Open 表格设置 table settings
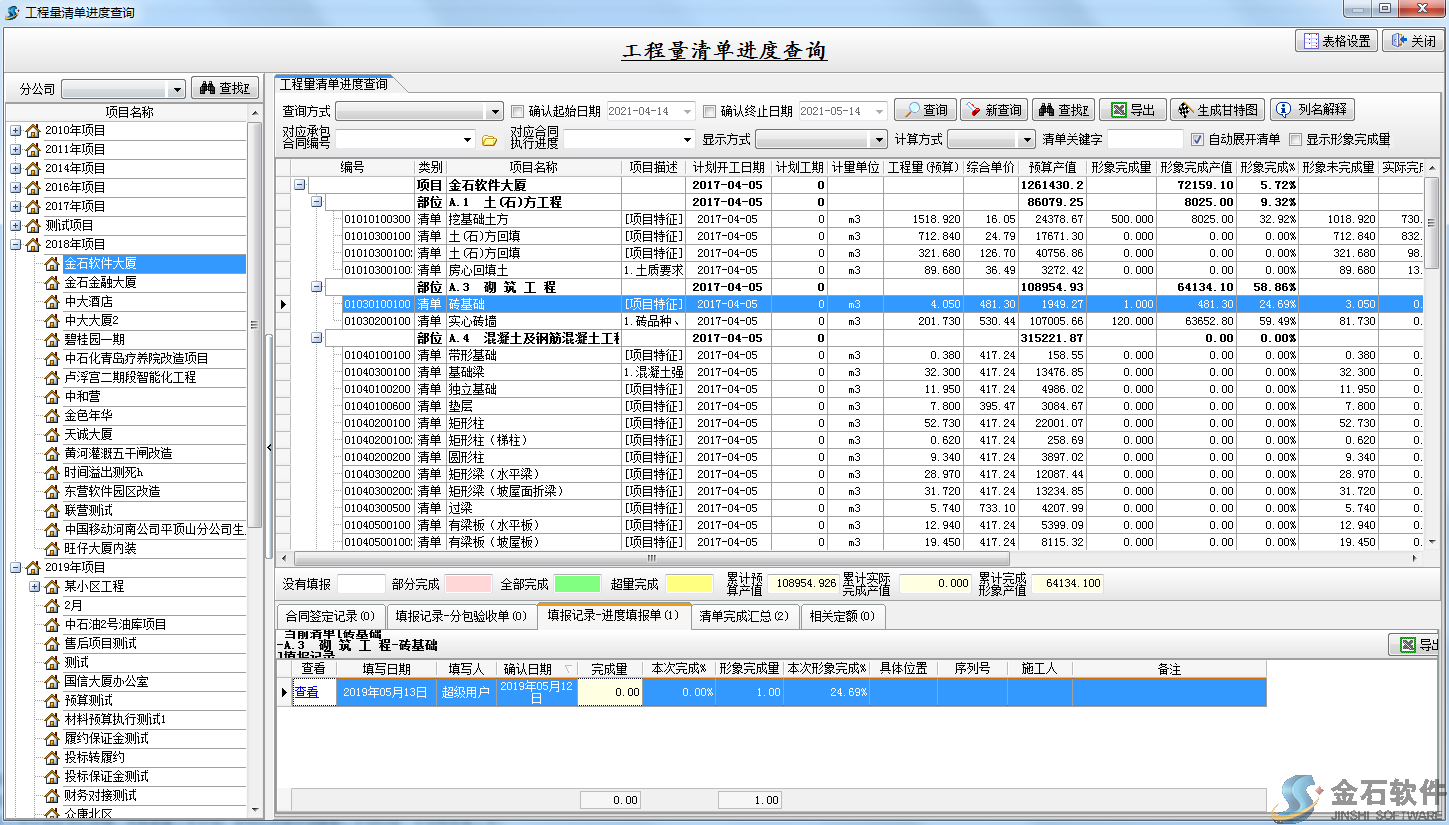Viewport: 1449px width, 825px height. (x=1335, y=41)
